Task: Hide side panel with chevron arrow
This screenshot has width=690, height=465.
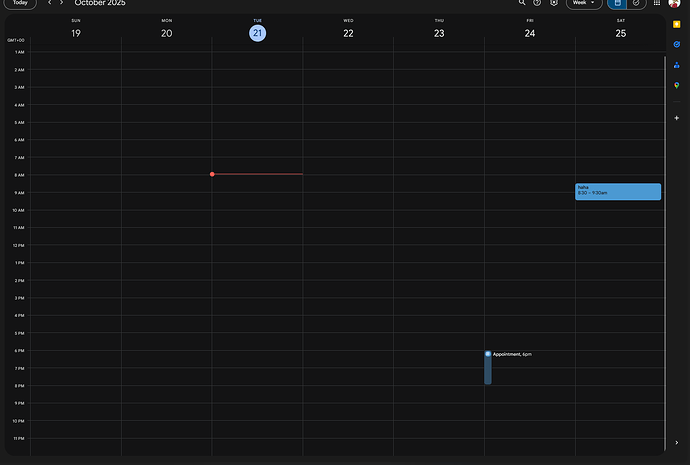Action: click(x=676, y=443)
